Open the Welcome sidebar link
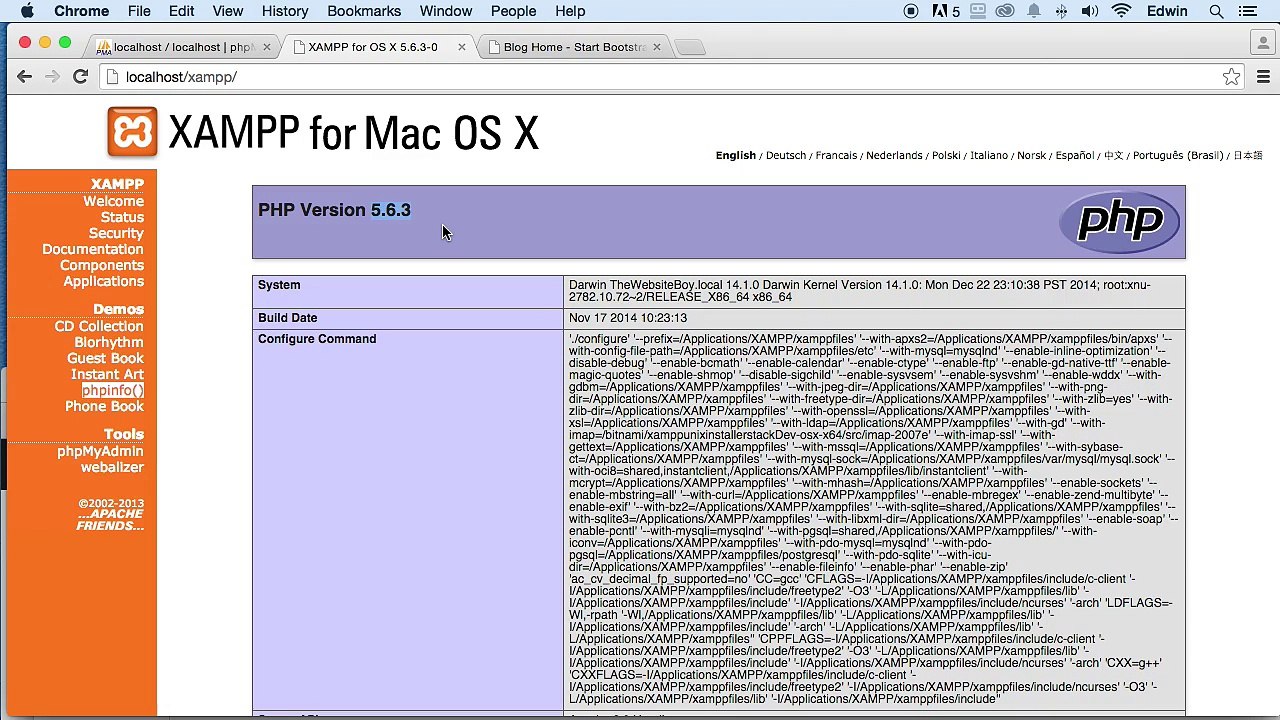Screen dimensions: 1280x720 coord(113,201)
